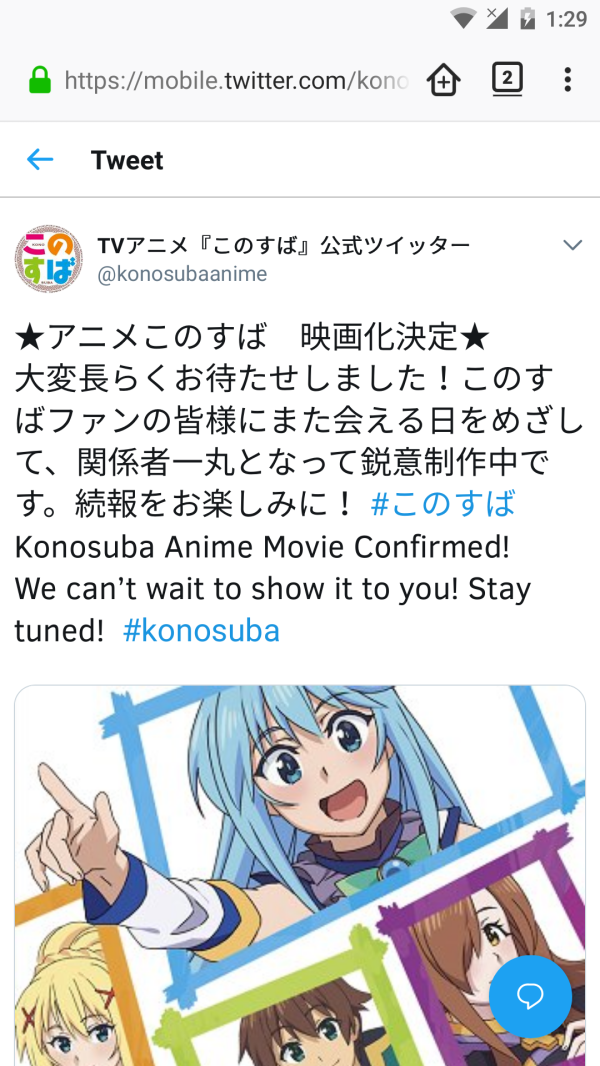Viewport: 600px width, 1066px height.
Task: Focus the browser URL address field
Action: [x=236, y=80]
